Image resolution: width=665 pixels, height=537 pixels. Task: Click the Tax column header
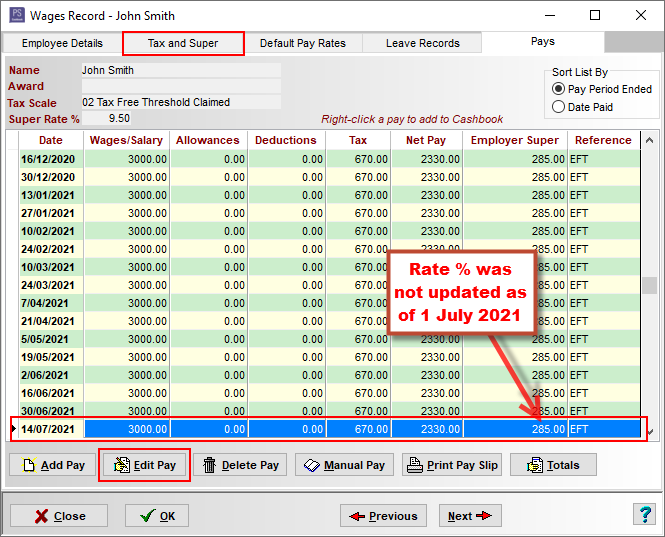pos(358,140)
